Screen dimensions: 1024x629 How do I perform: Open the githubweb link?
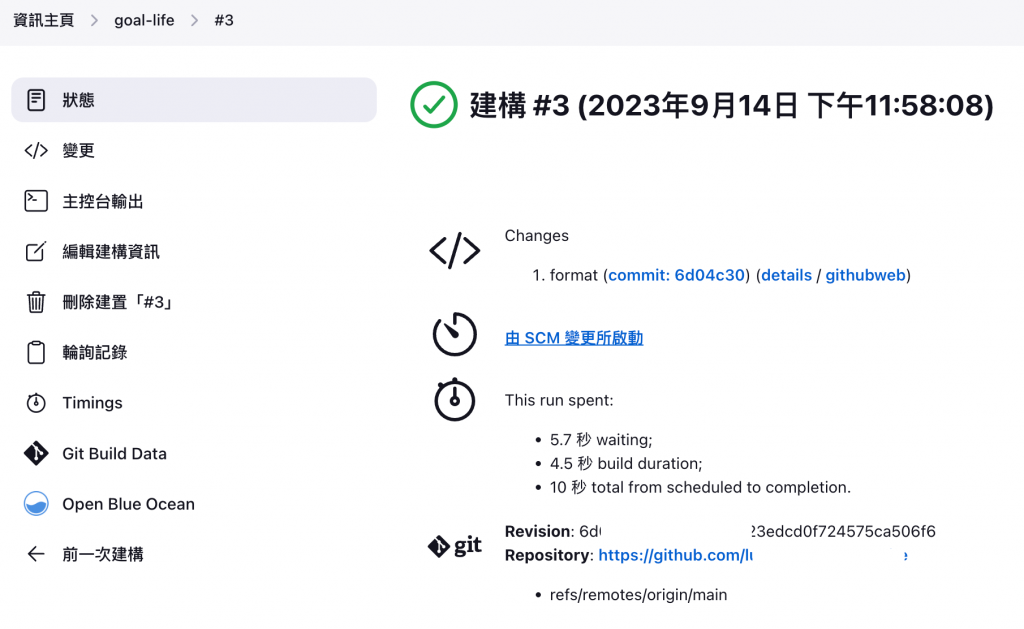865,275
